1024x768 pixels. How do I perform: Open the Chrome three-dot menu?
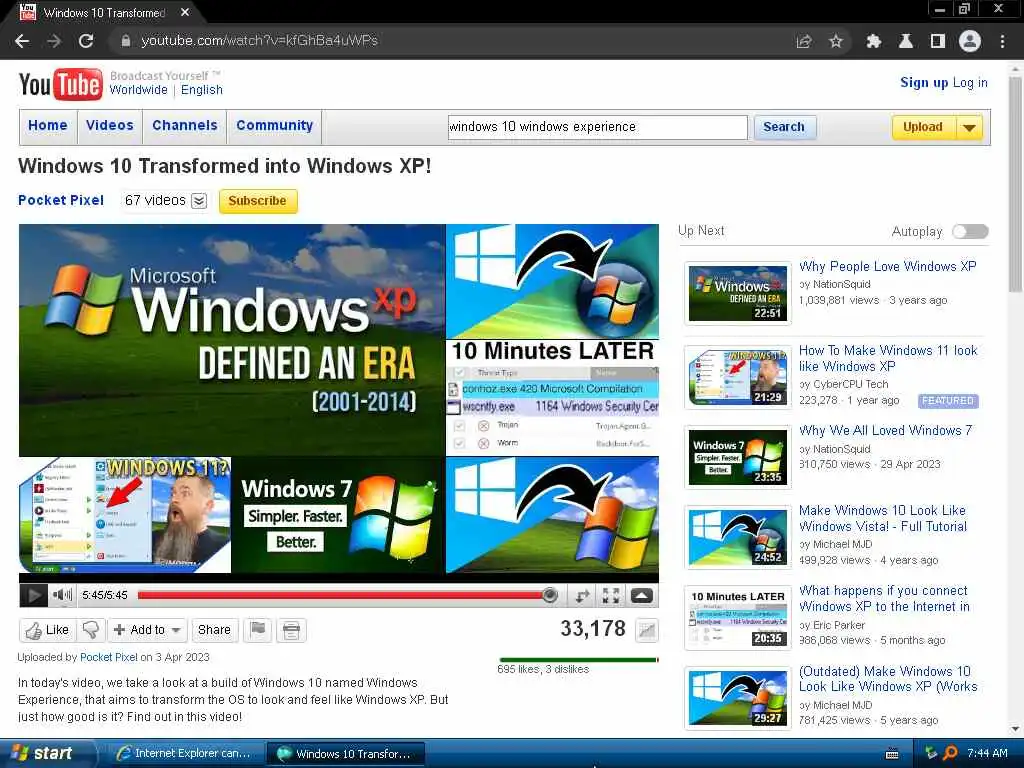(x=1002, y=41)
